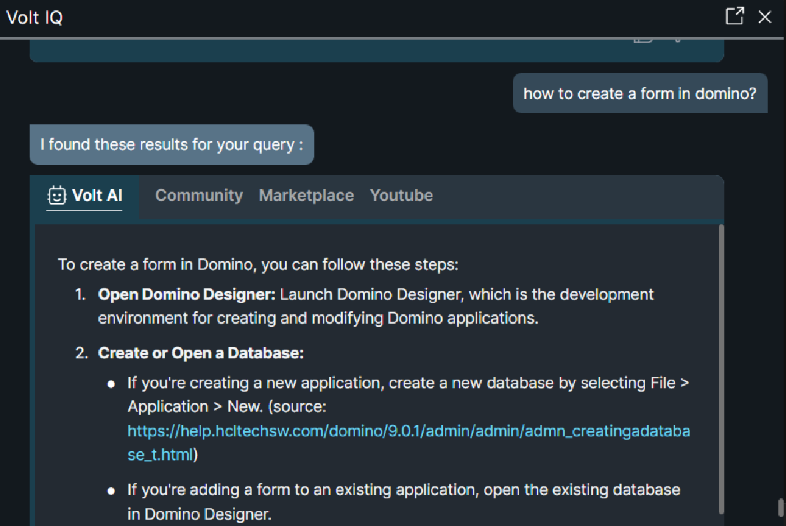Click the Volt IQ title text
Screen dimensions: 786x526
(35, 17)
